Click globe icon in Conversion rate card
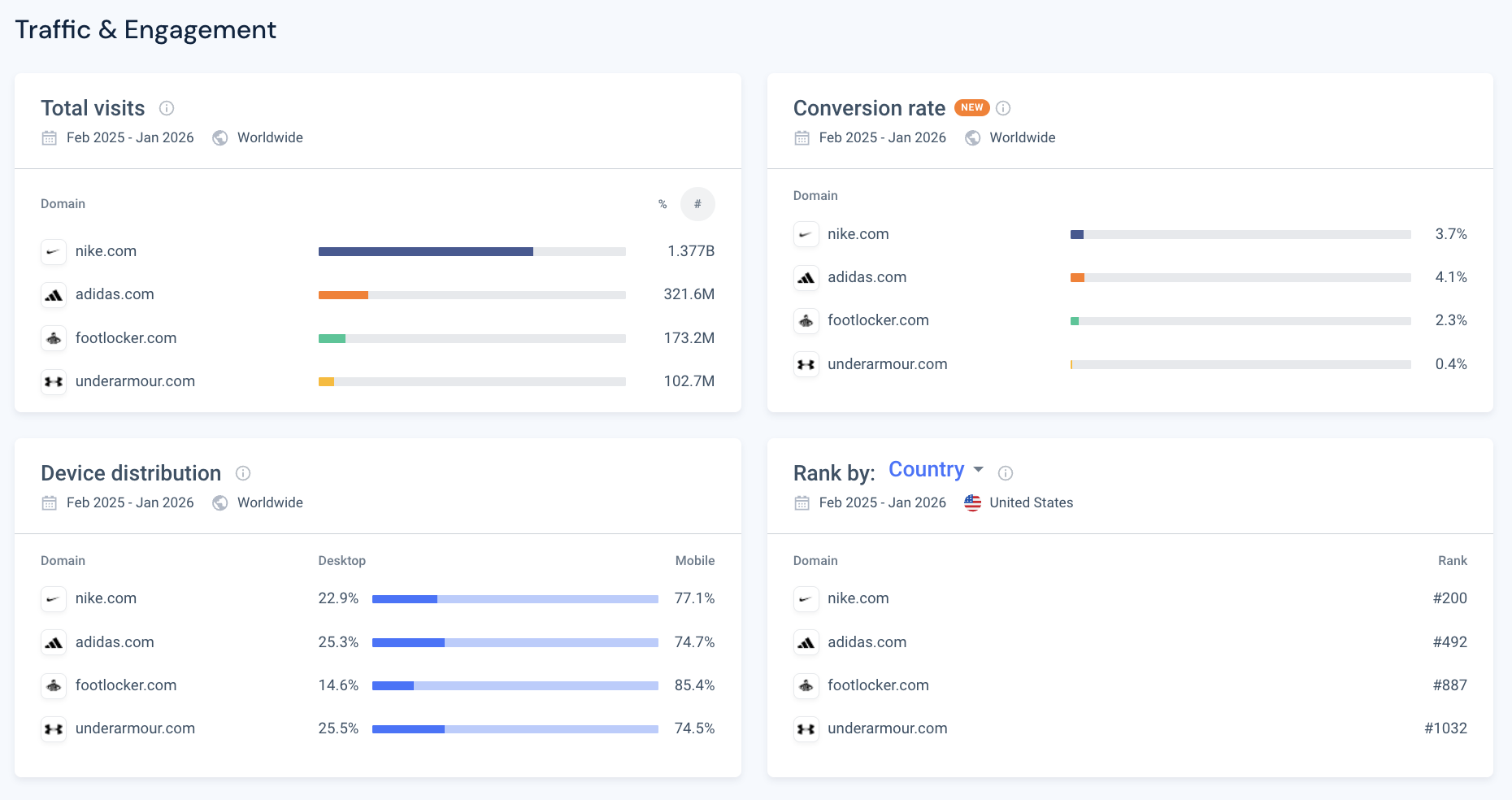The height and width of the screenshot is (800, 1512). tap(973, 138)
